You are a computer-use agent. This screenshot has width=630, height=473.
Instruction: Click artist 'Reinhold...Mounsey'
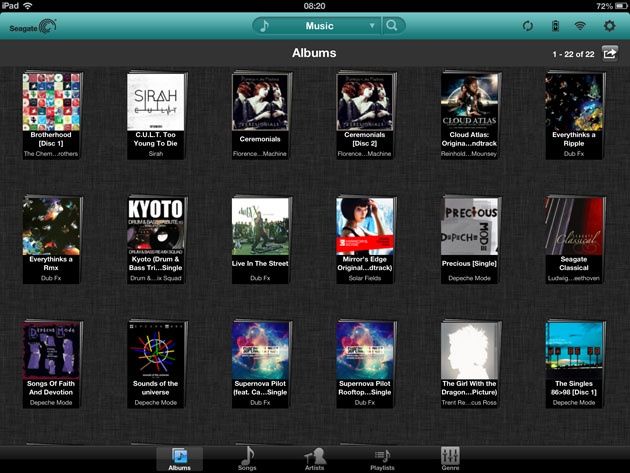[x=469, y=154]
